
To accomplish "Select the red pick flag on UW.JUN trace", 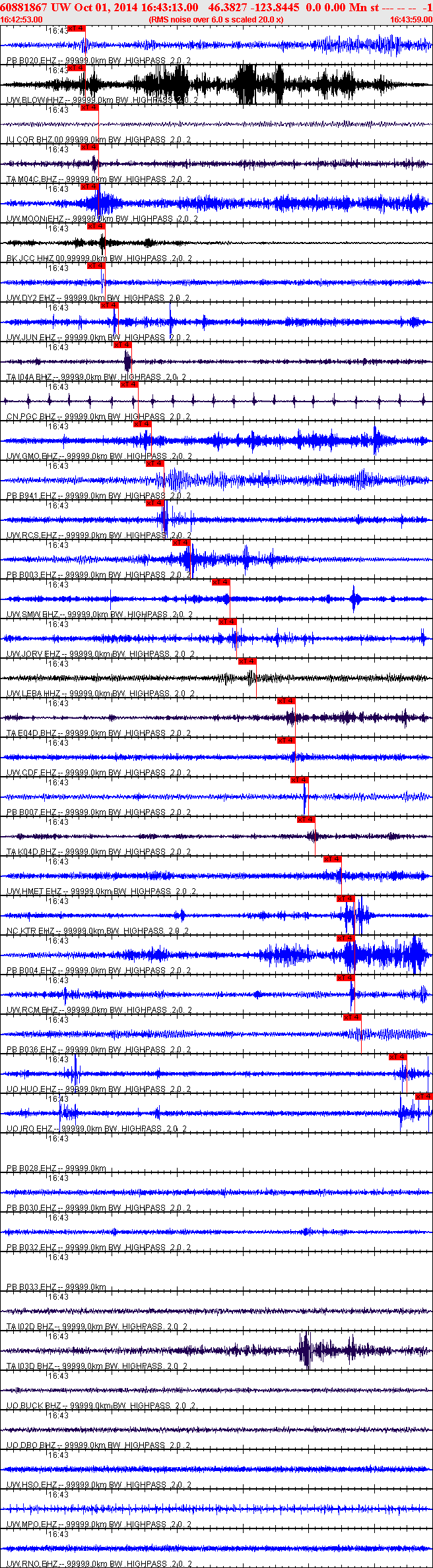I will 110,305.
